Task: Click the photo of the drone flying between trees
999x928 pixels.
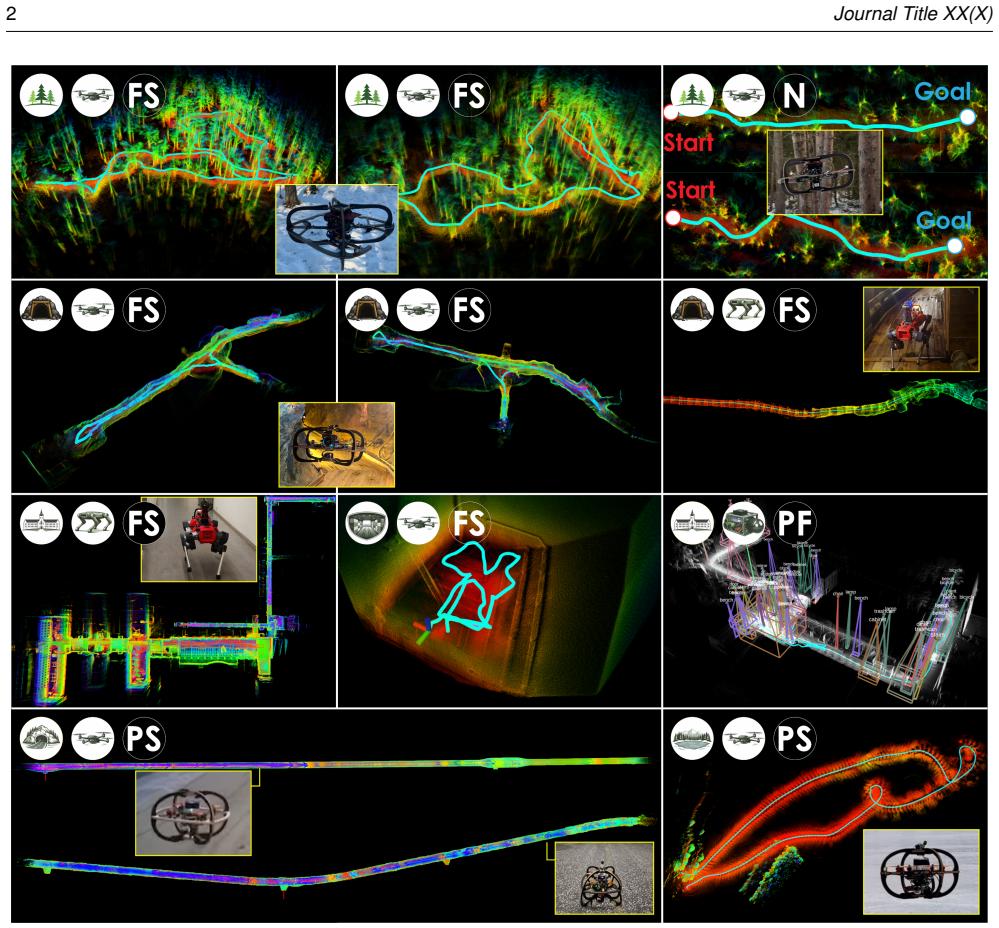Action: click(x=825, y=173)
